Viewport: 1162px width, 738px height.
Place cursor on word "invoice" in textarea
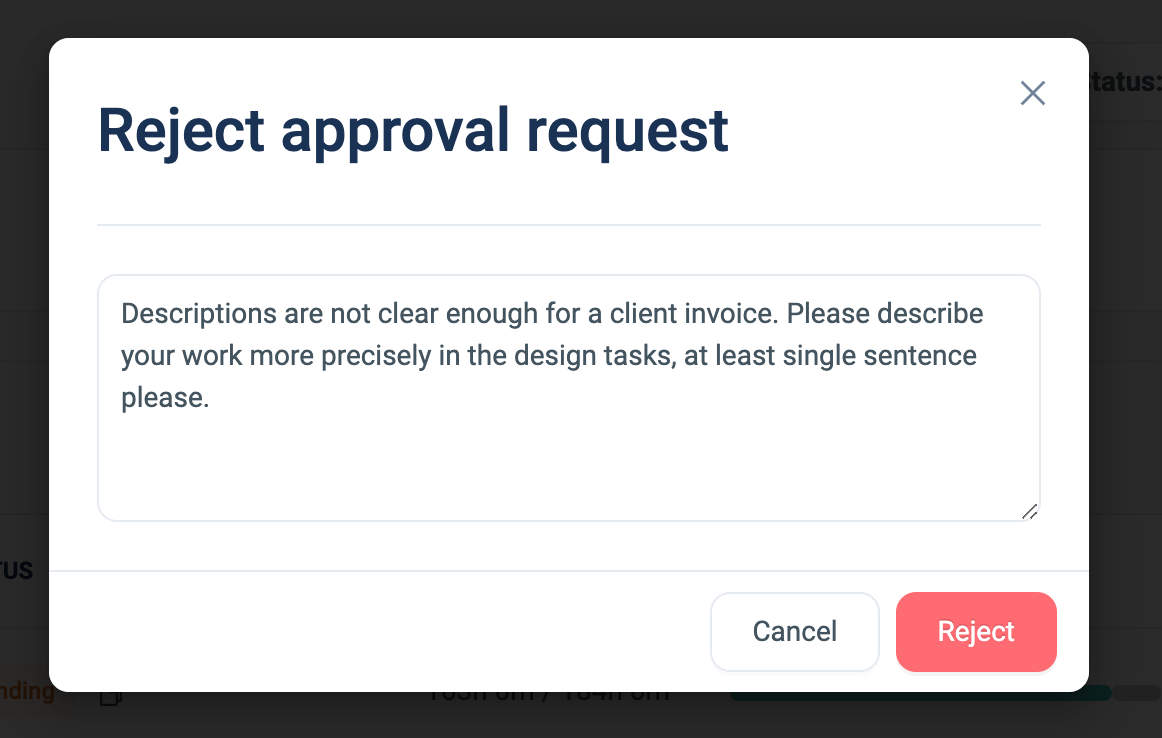click(729, 313)
